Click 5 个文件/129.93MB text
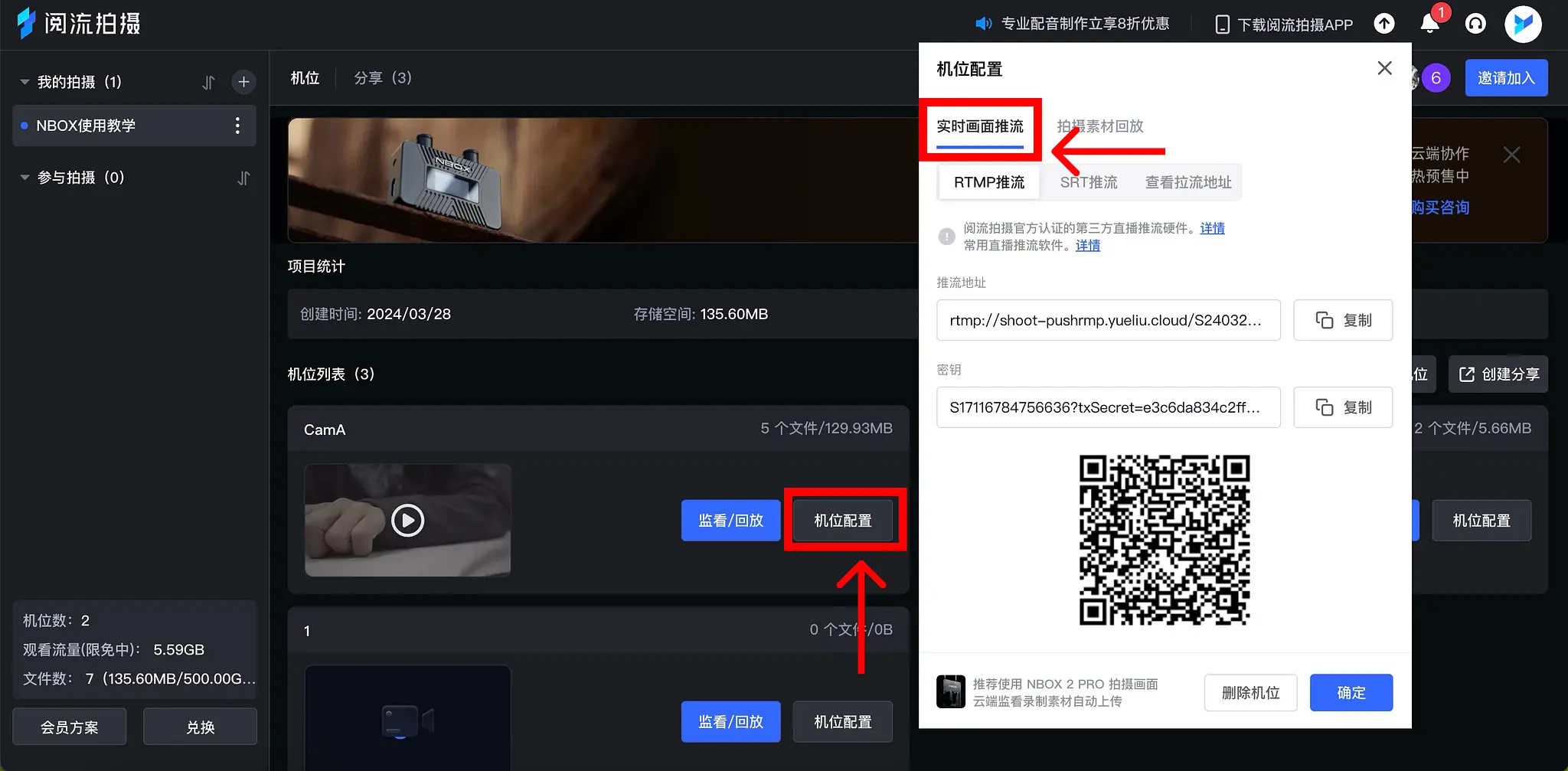 coord(826,429)
